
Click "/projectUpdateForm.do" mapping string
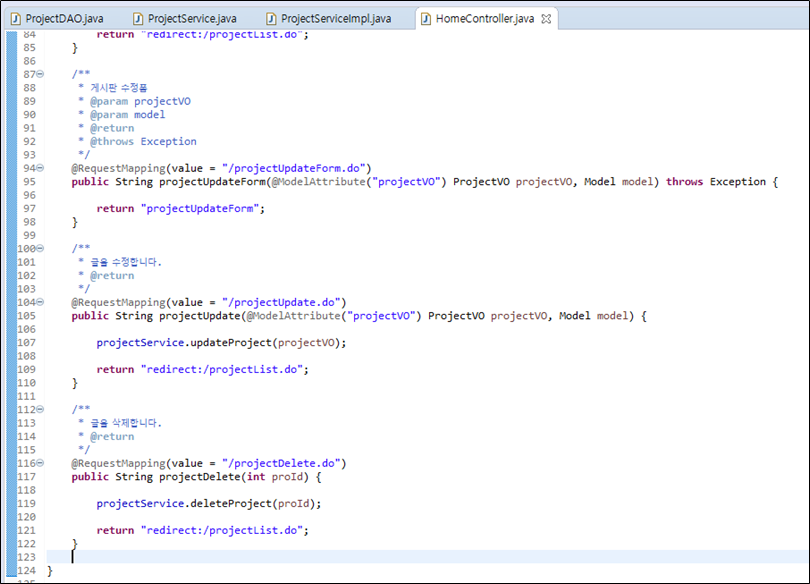click(x=294, y=168)
